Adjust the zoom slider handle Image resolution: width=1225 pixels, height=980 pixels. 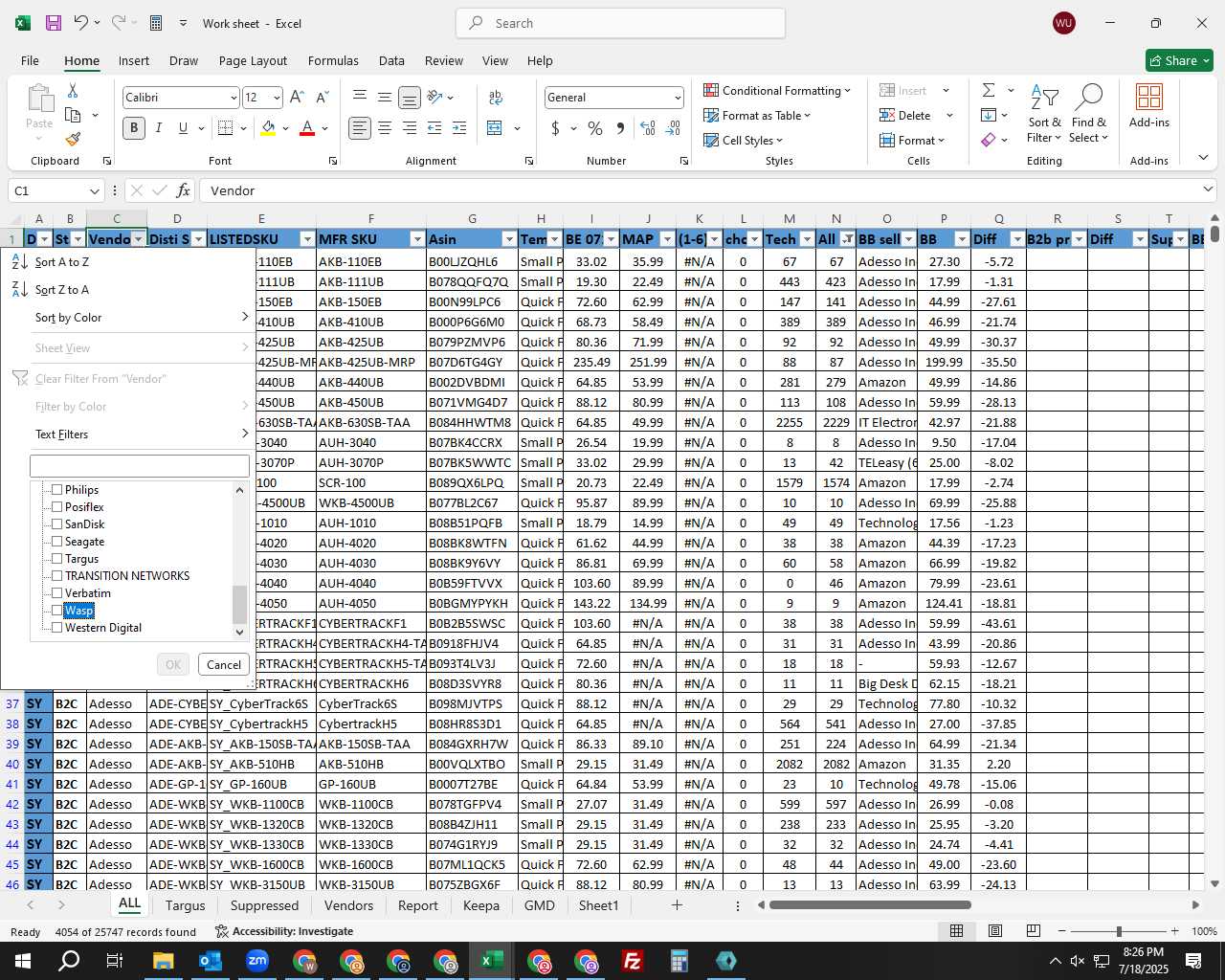1119,931
